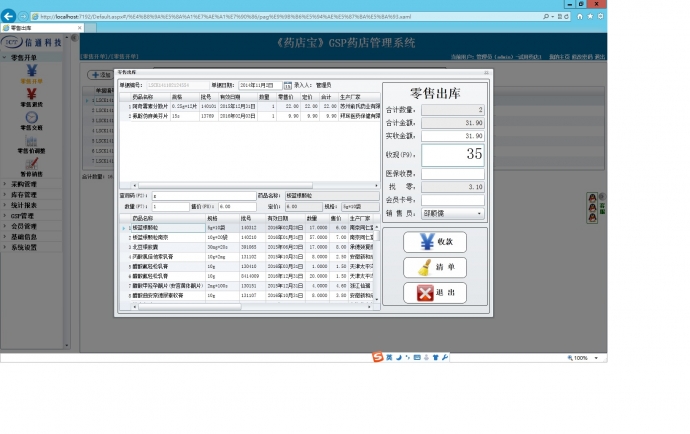Click 零售价 header in upper table
690x434 pixels.
click(286, 97)
